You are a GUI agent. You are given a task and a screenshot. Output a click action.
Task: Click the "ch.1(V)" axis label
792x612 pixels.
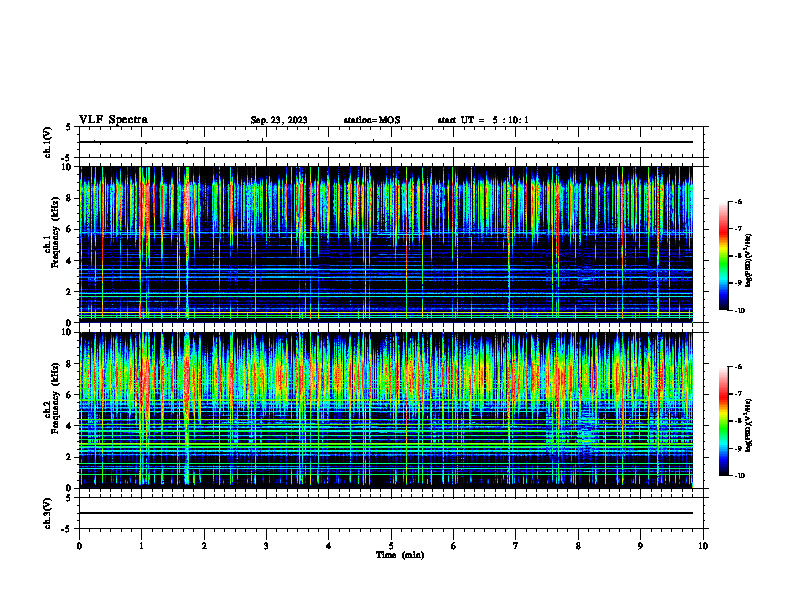[47, 142]
